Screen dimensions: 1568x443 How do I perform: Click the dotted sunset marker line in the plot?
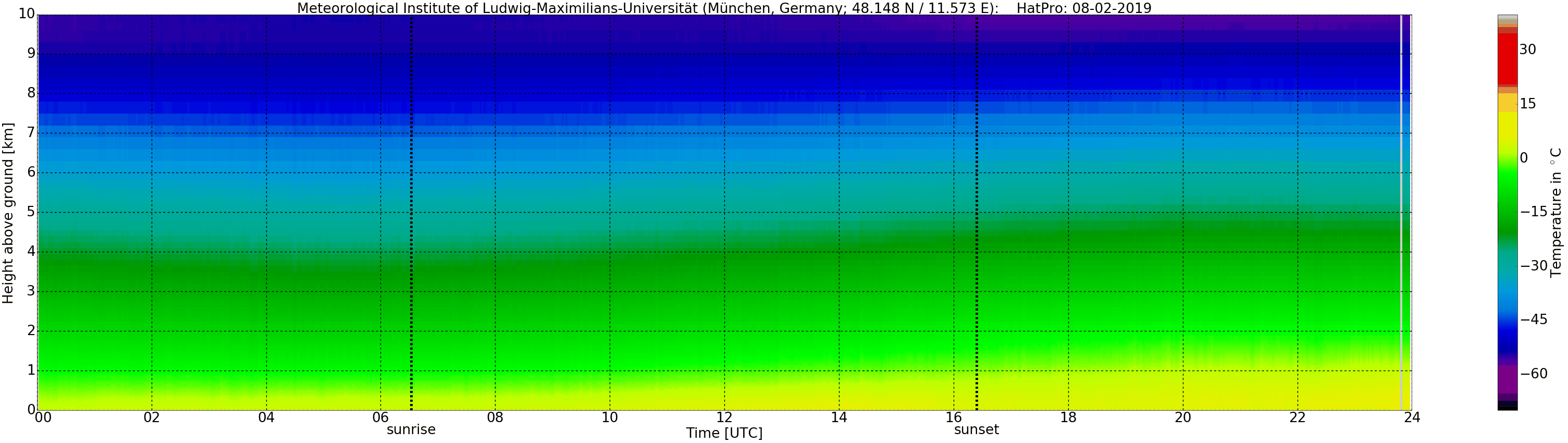977,212
